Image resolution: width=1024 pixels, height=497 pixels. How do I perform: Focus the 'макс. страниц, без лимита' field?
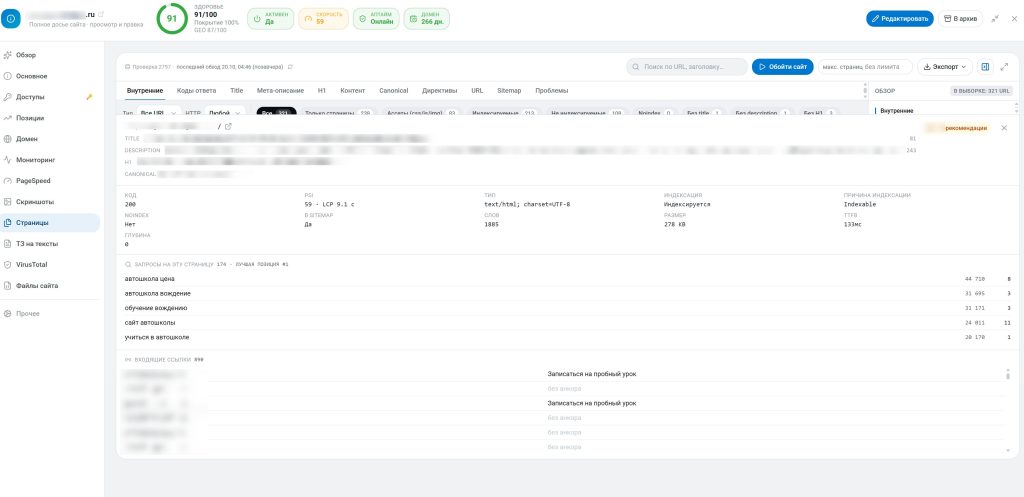click(x=865, y=67)
